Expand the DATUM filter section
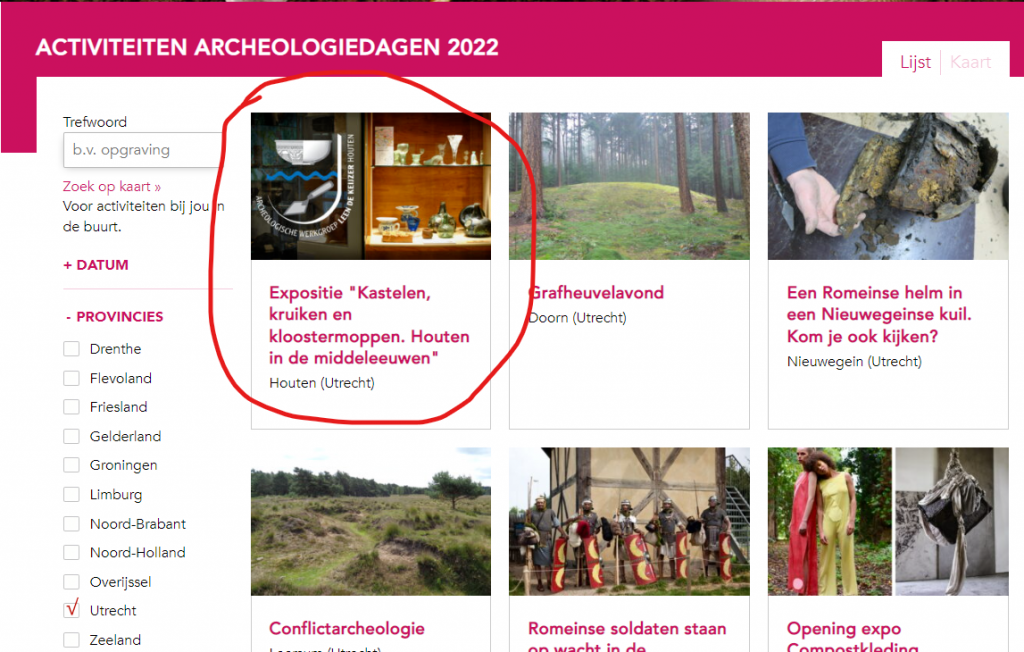The image size is (1024, 652). [x=96, y=265]
